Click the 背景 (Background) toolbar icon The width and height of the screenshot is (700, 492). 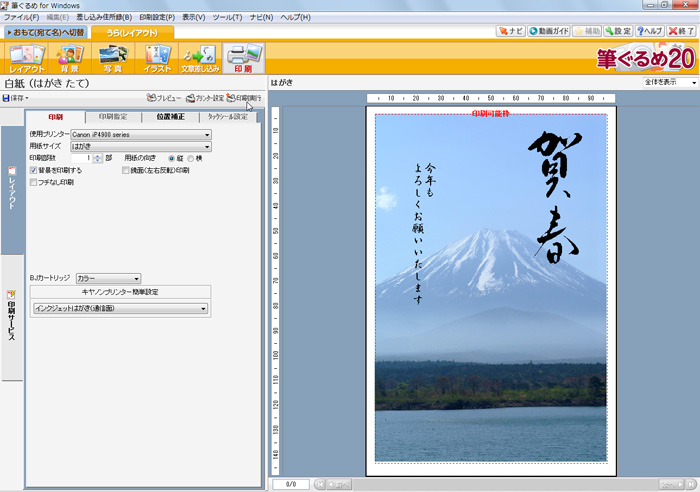[x=70, y=58]
